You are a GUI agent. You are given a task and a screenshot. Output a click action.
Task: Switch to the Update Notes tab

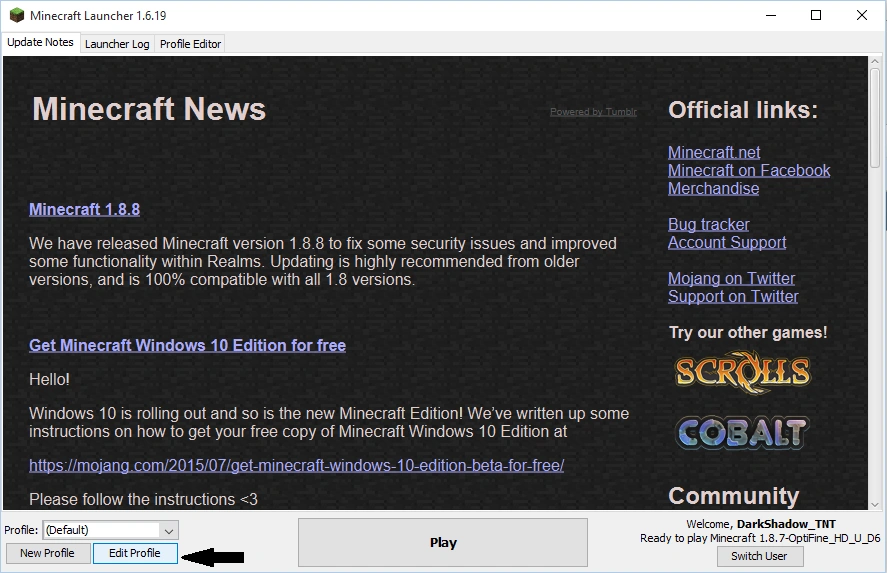(40, 42)
